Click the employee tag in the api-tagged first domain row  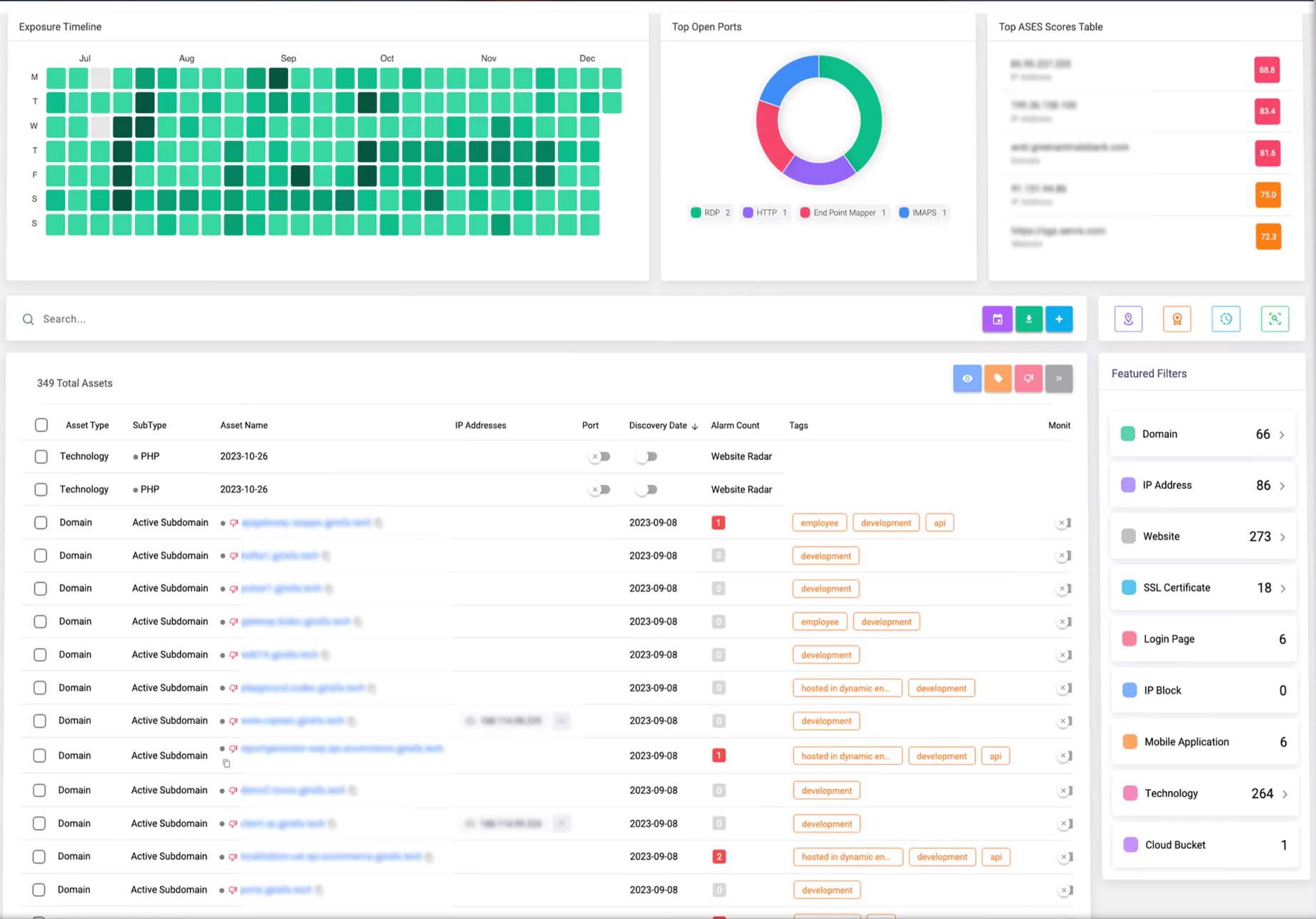coord(819,523)
